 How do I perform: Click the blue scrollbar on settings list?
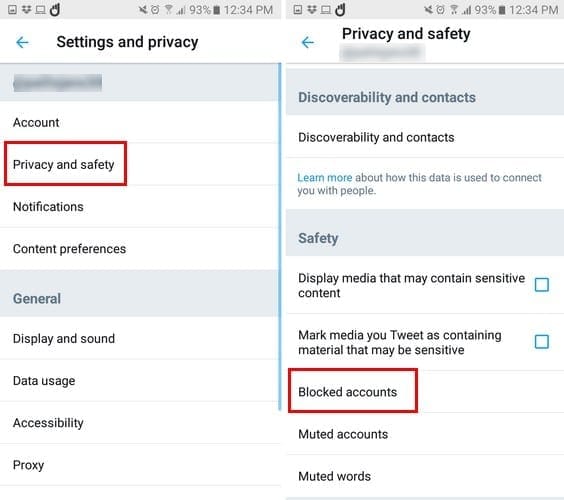pos(279,237)
